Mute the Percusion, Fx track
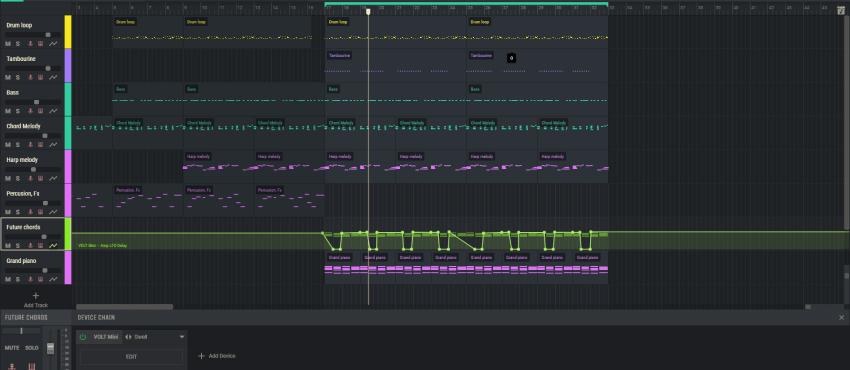The height and width of the screenshot is (370, 850). pyautogui.click(x=8, y=212)
